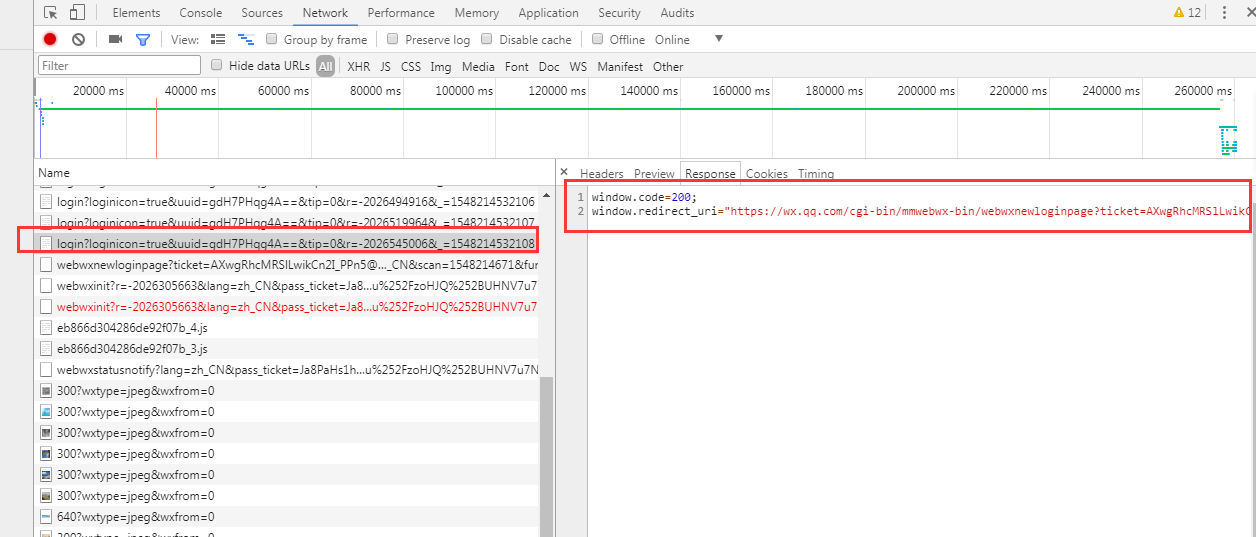Capture screenshots camera icon
Viewport: 1256px width, 537px height.
[x=115, y=39]
